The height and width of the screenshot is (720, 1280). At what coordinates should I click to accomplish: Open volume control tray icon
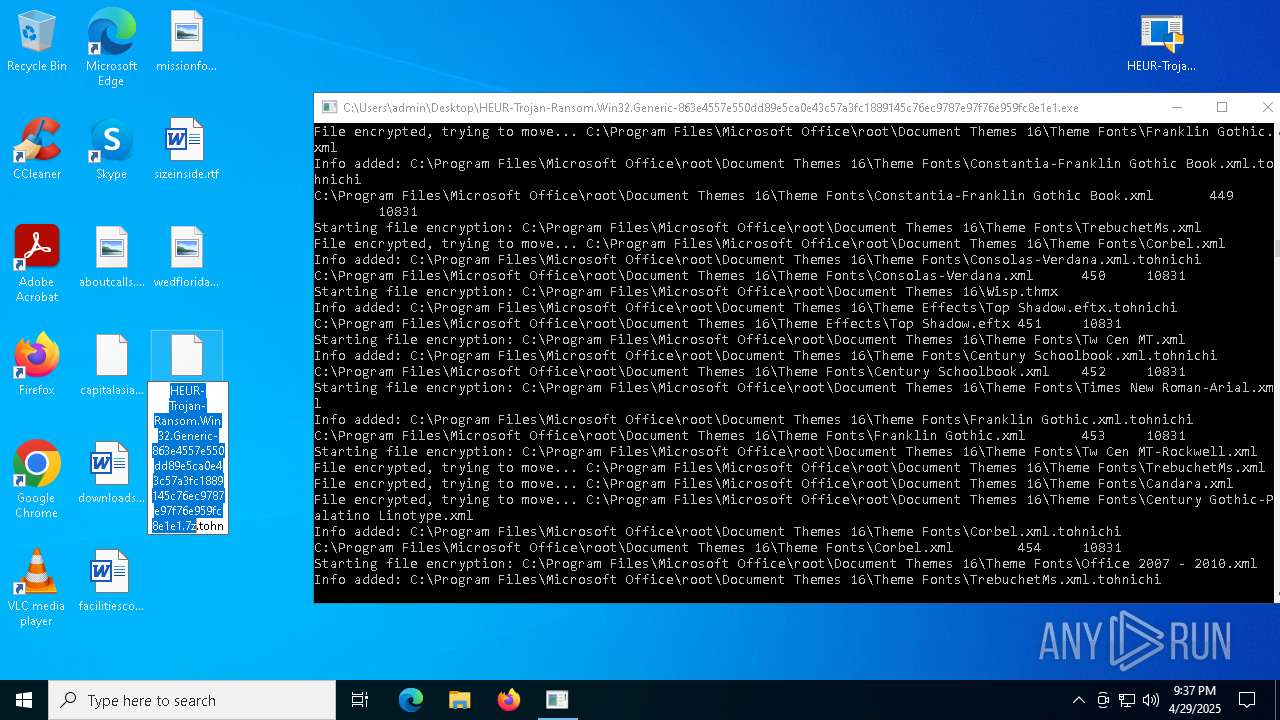(1151, 700)
